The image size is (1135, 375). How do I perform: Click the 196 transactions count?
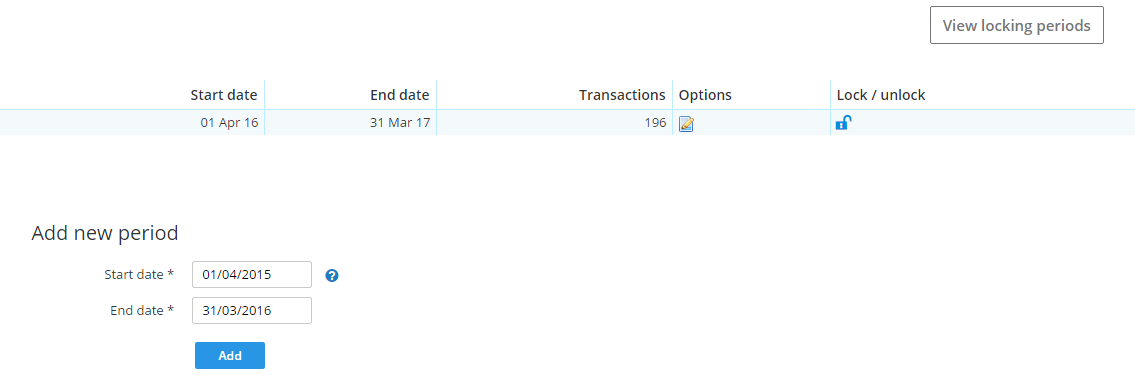[655, 122]
